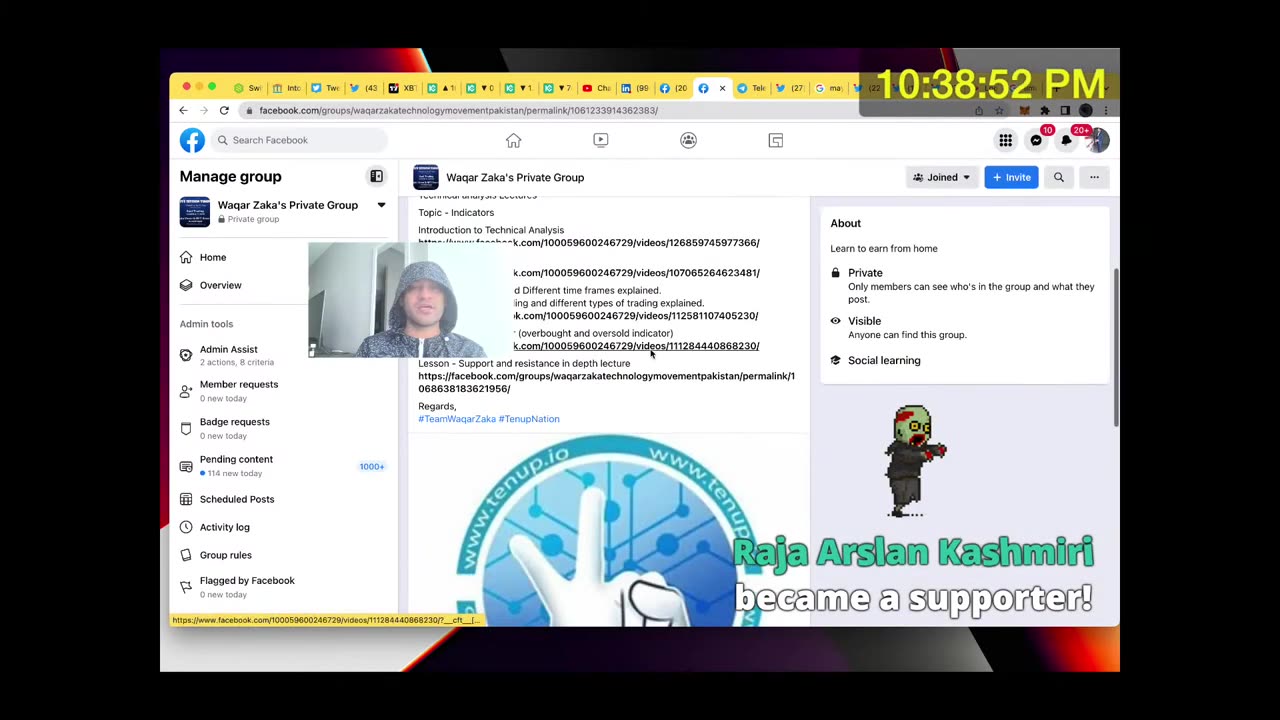Open the Facebook Gaming icon
Viewport: 1280px width, 720px height.
775,140
